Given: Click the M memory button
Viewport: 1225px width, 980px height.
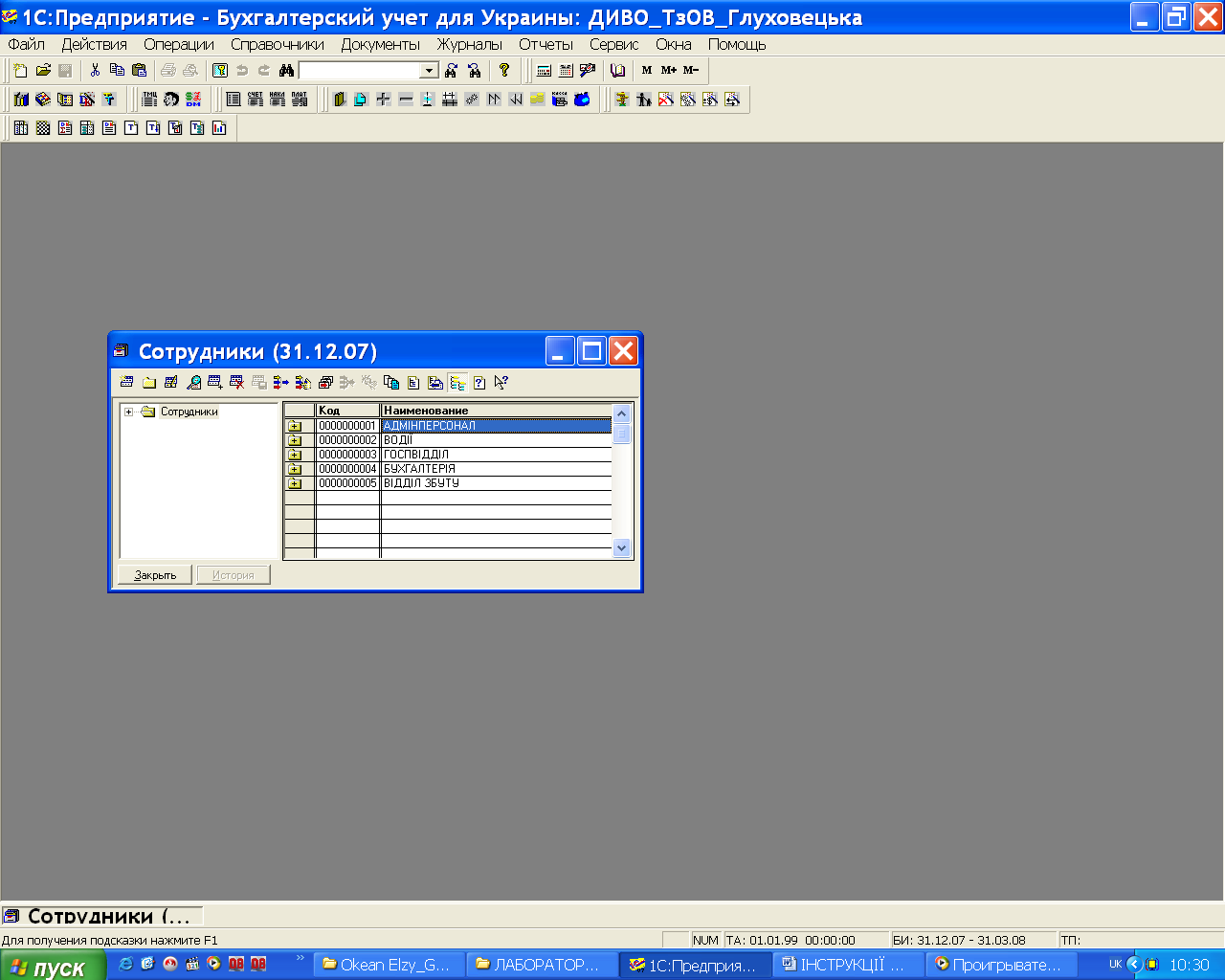Looking at the screenshot, I should point(647,70).
